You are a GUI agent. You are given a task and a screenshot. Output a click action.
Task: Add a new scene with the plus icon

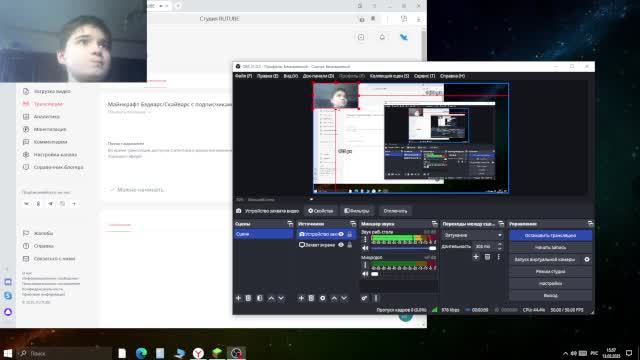tap(238, 298)
